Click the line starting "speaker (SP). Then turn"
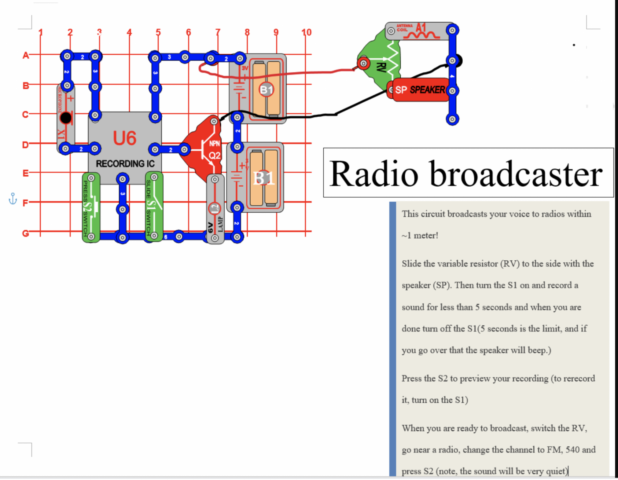Image resolution: width=618 pixels, height=480 pixels. [490, 285]
